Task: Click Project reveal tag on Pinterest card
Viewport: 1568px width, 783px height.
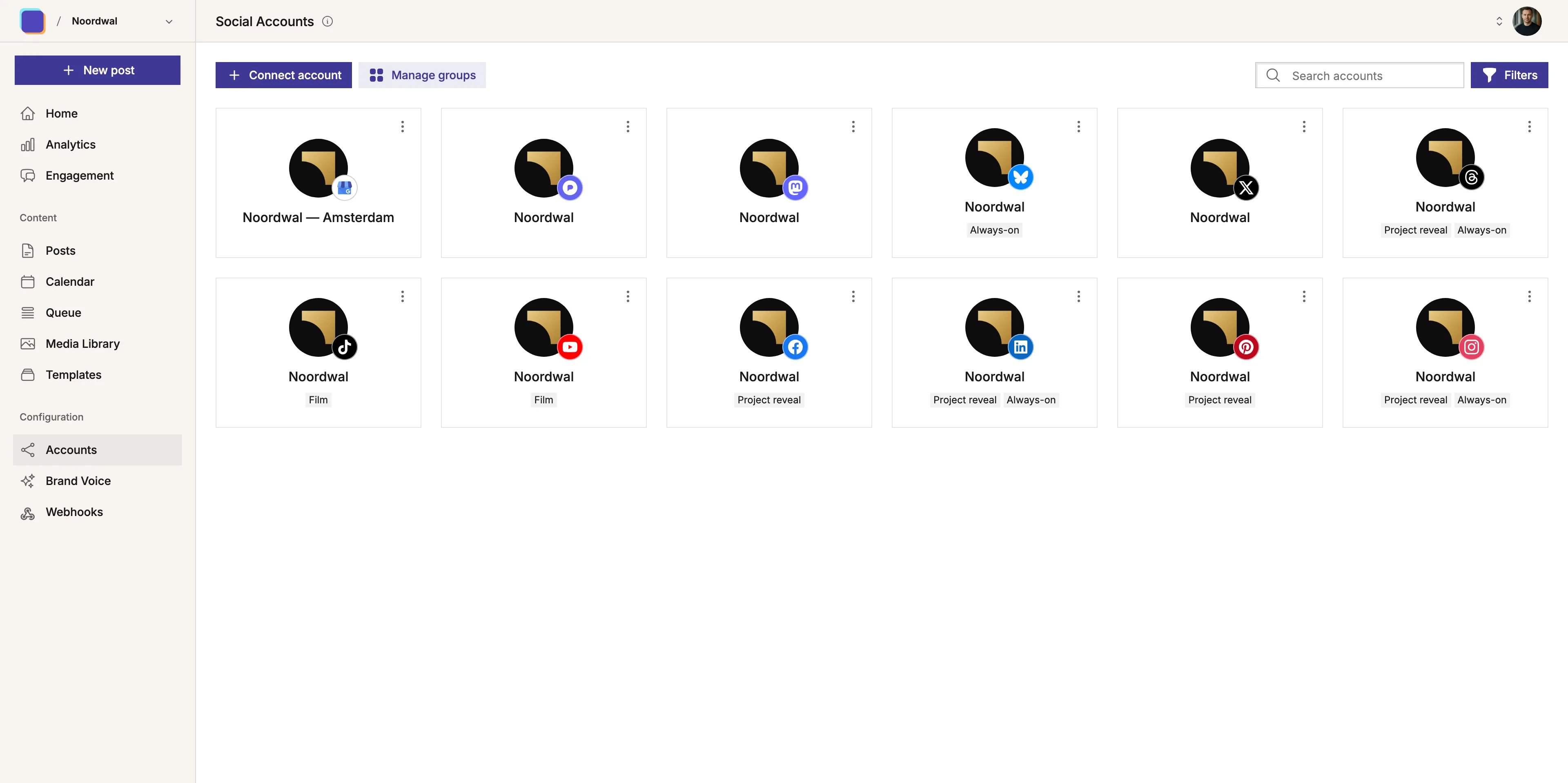Action: coord(1220,400)
